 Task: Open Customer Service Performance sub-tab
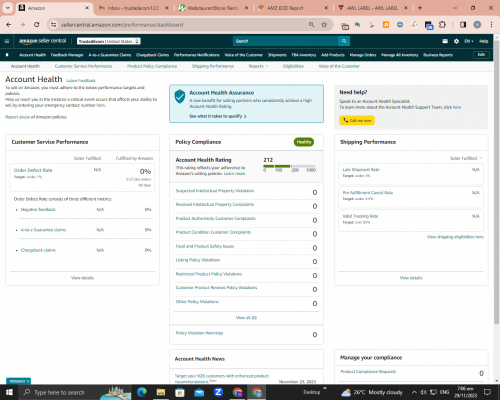point(83,66)
